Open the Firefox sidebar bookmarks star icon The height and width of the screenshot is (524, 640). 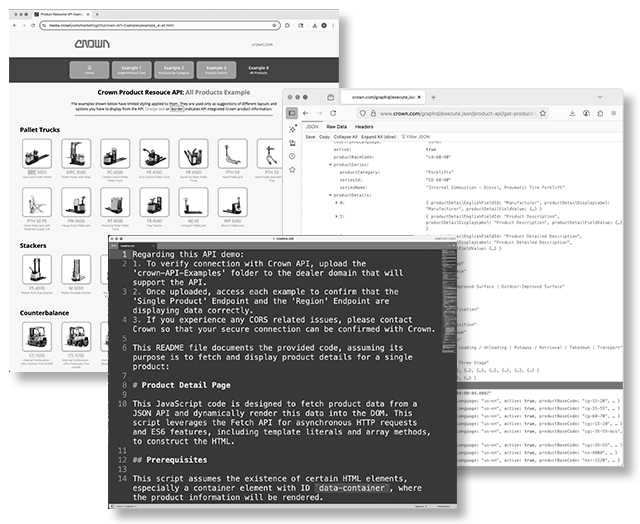(x=292, y=169)
